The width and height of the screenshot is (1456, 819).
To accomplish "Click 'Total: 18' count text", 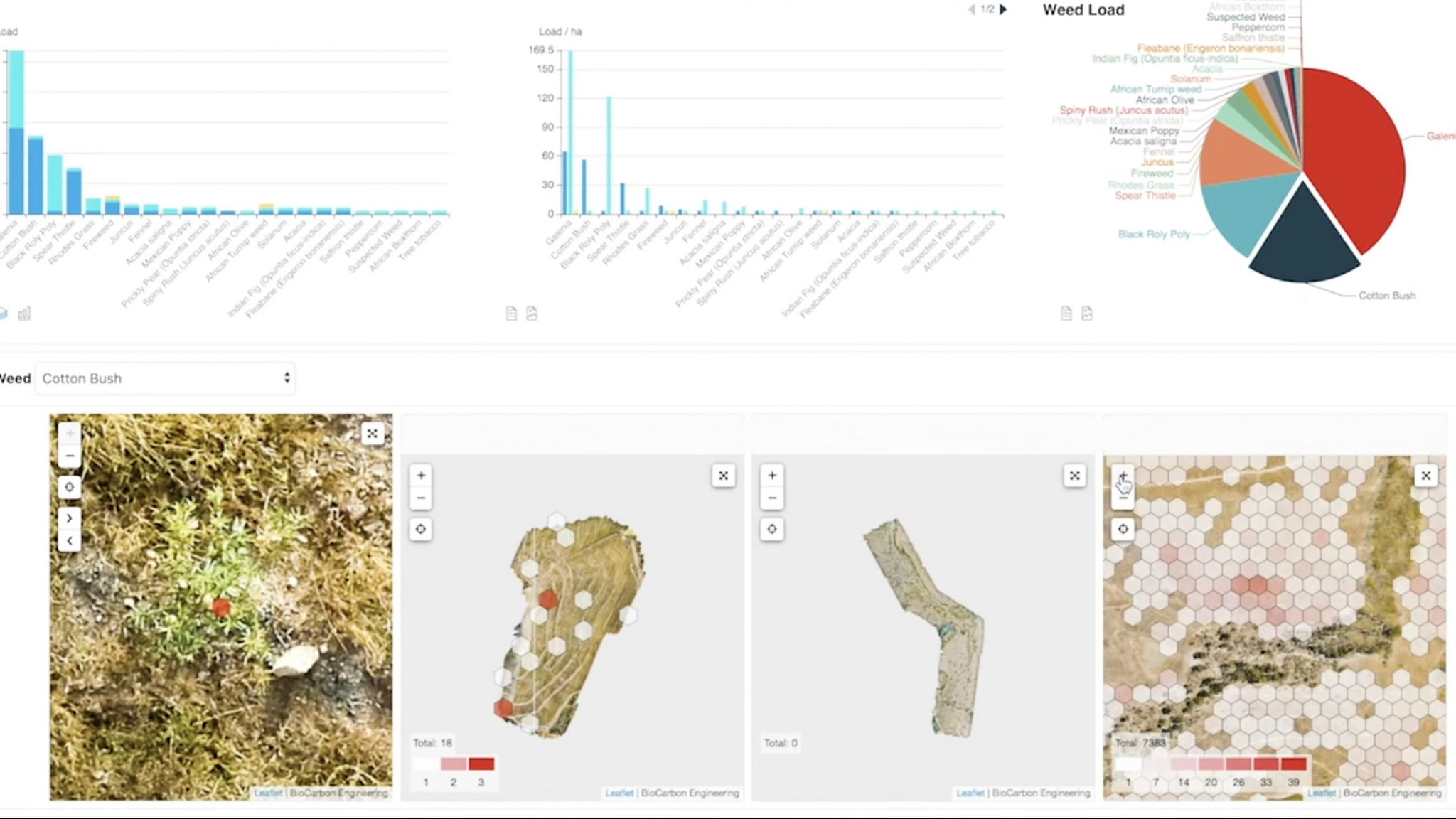I will click(x=432, y=743).
